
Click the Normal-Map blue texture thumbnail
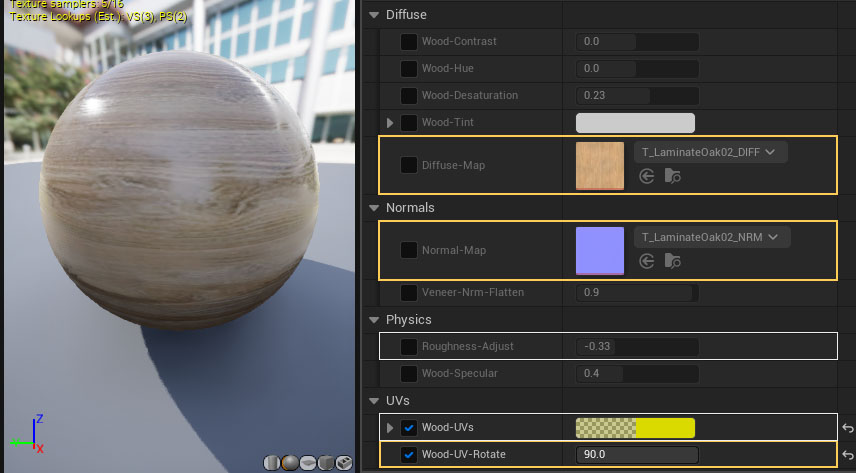click(x=600, y=251)
